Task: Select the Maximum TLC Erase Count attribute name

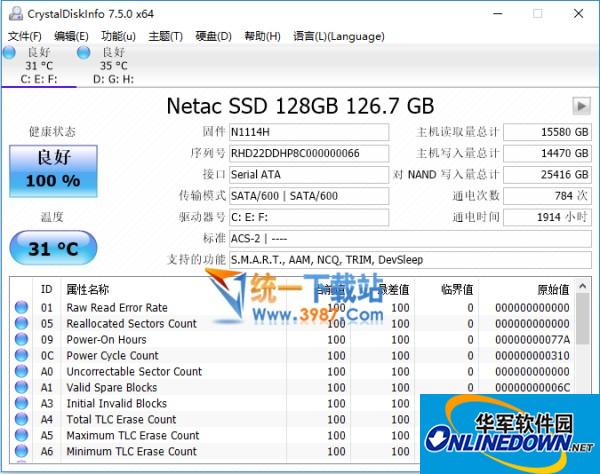Action: (133, 435)
